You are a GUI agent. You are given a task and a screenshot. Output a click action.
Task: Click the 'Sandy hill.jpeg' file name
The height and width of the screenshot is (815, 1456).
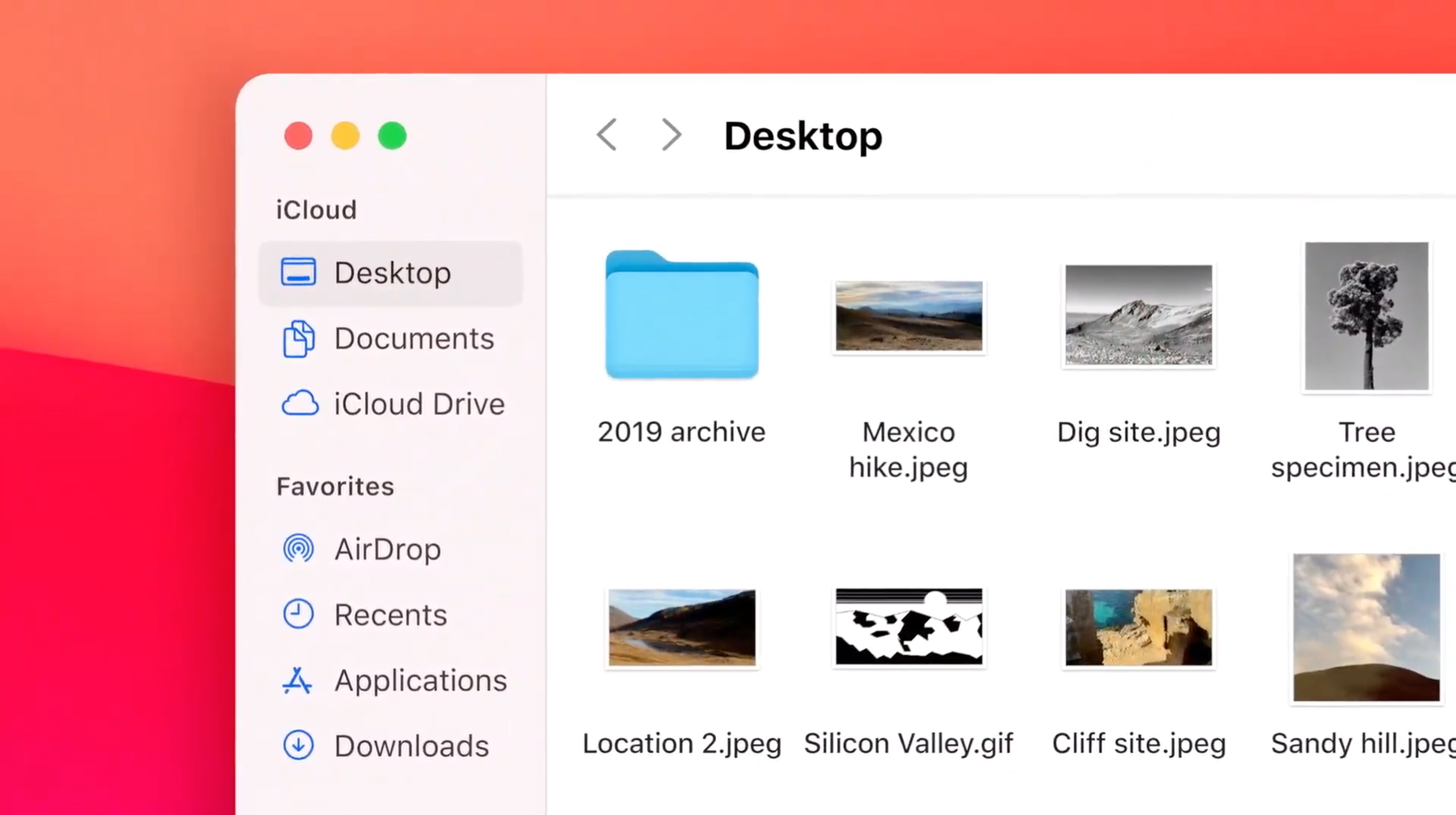coord(1364,744)
